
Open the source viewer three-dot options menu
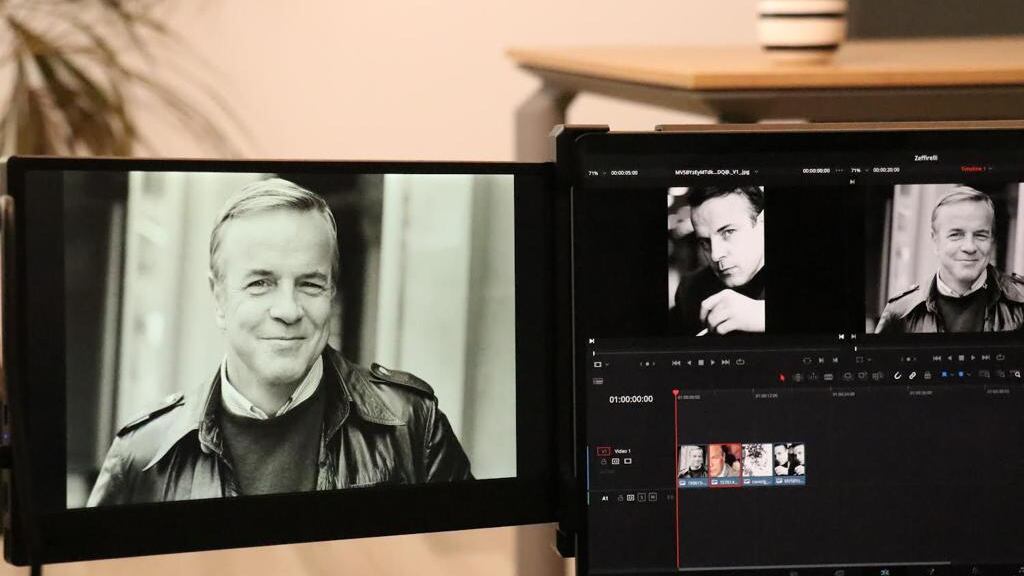(x=839, y=170)
